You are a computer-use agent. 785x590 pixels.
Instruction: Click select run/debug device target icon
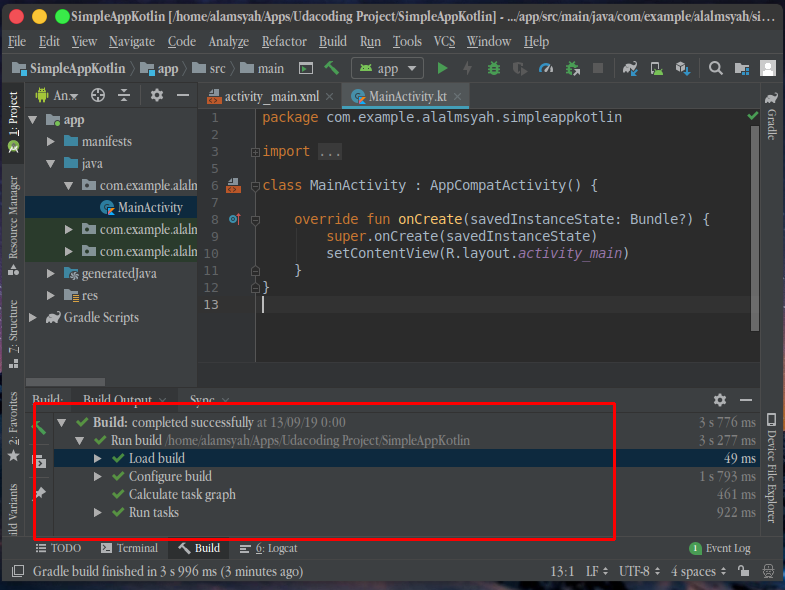click(305, 68)
